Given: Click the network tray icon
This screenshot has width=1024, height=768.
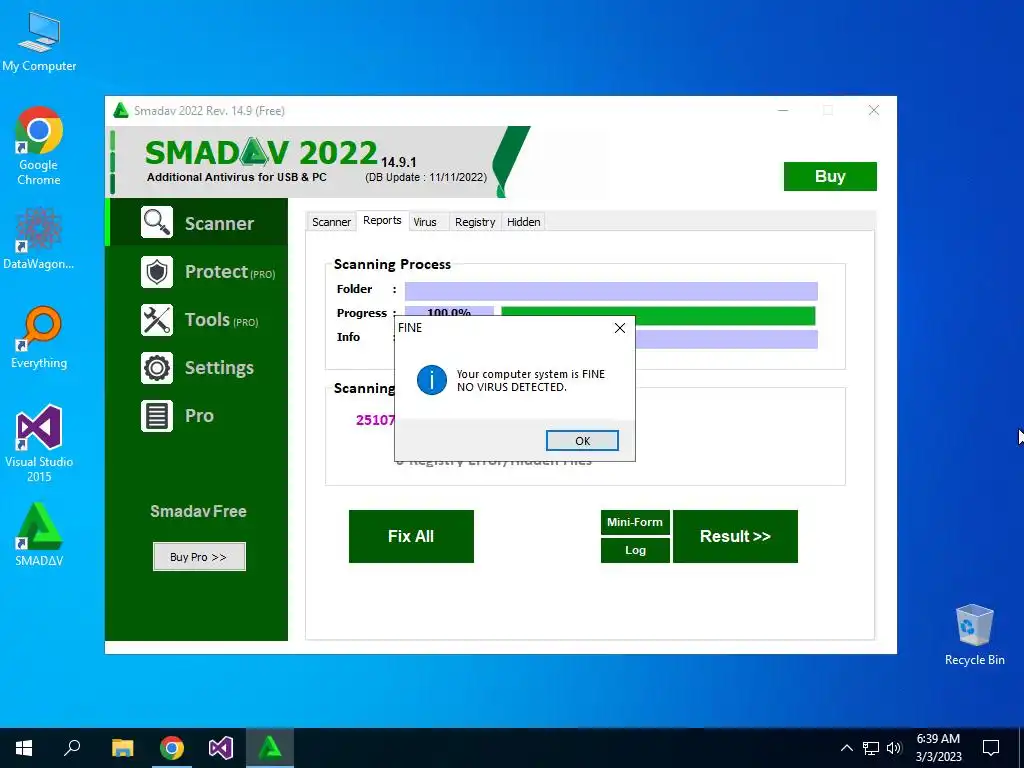Looking at the screenshot, I should pyautogui.click(x=871, y=748).
